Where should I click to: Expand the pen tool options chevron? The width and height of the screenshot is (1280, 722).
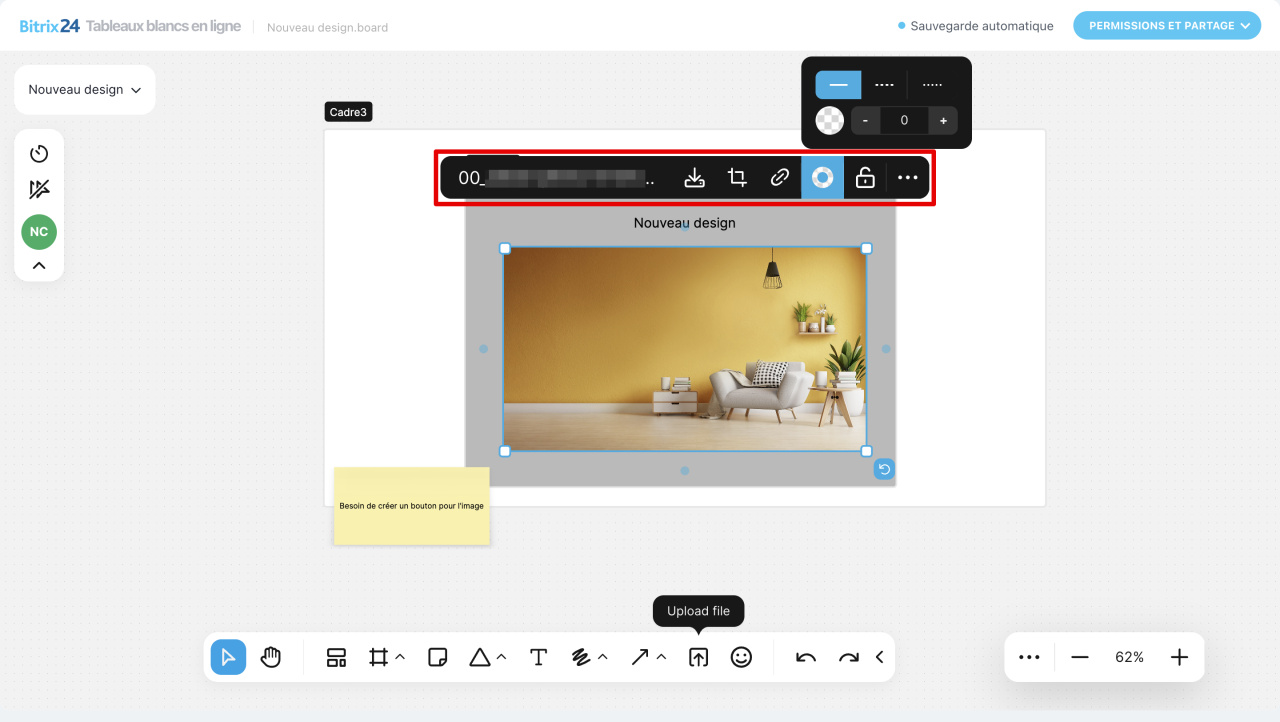(x=601, y=657)
